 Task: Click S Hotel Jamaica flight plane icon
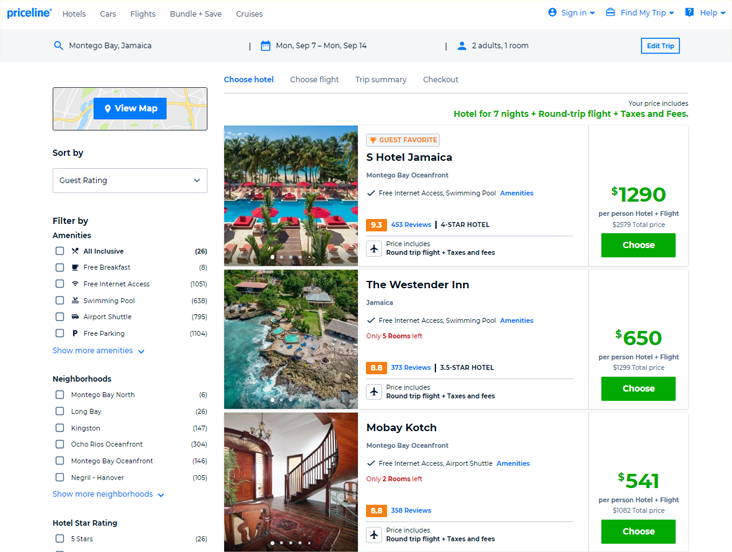coord(374,248)
